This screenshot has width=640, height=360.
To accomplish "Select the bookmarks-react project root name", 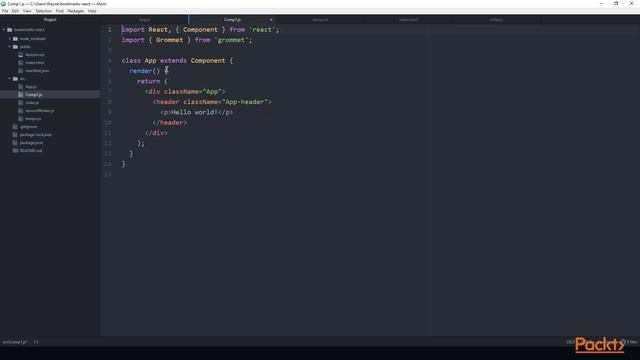I will (x=29, y=30).
